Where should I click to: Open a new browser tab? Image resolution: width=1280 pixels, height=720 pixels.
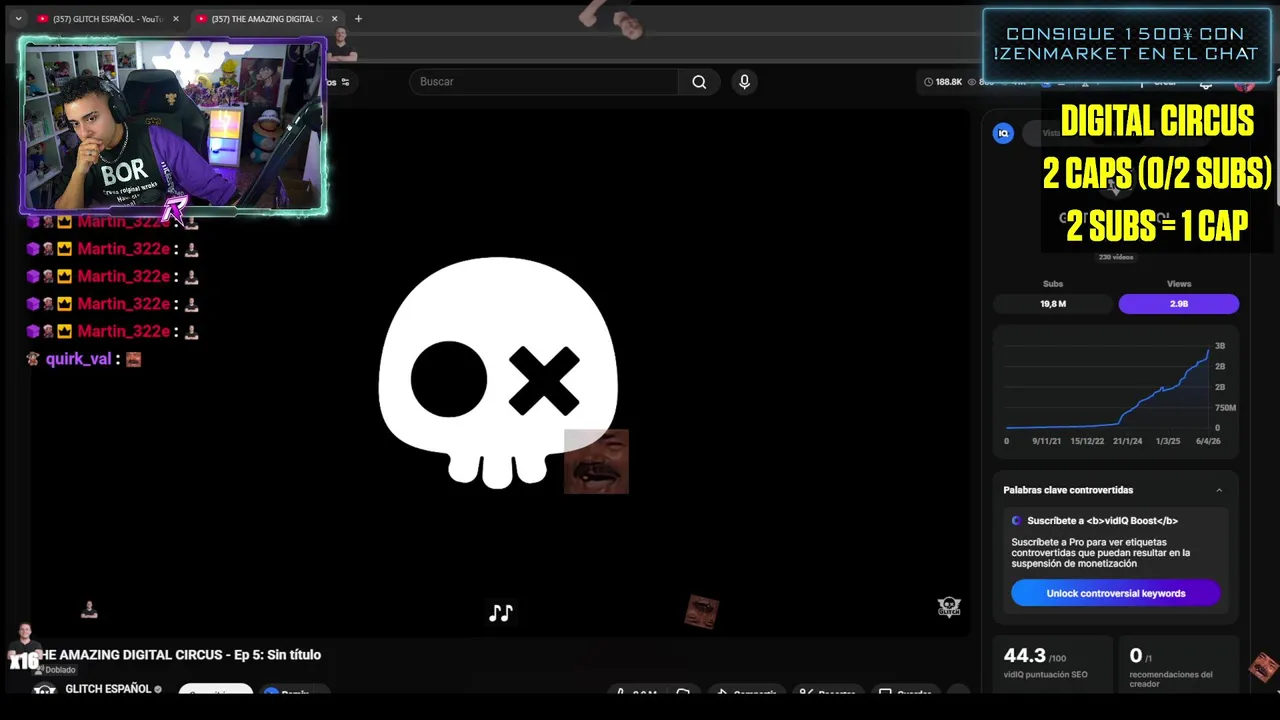(358, 19)
